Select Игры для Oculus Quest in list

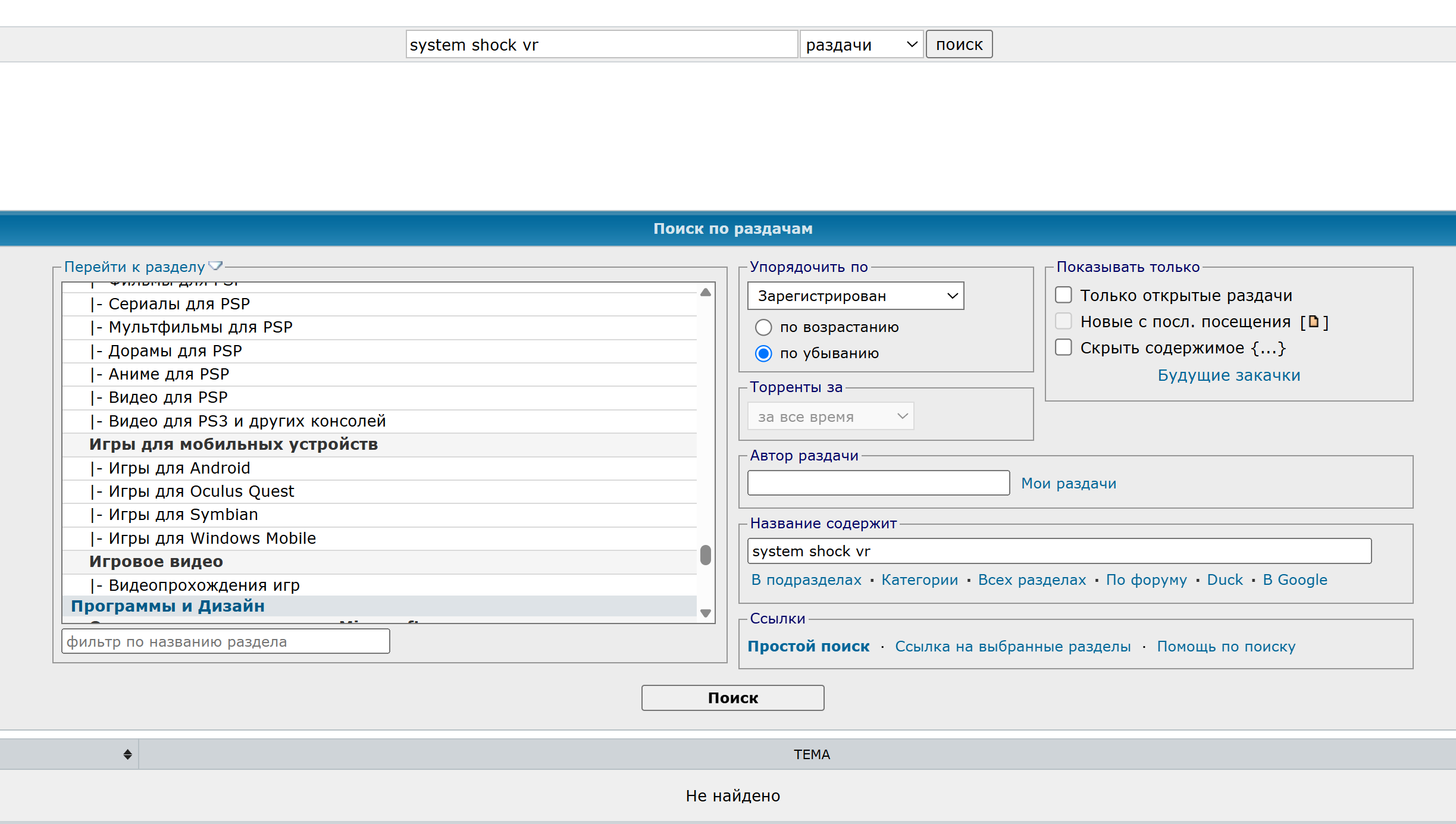(380, 491)
